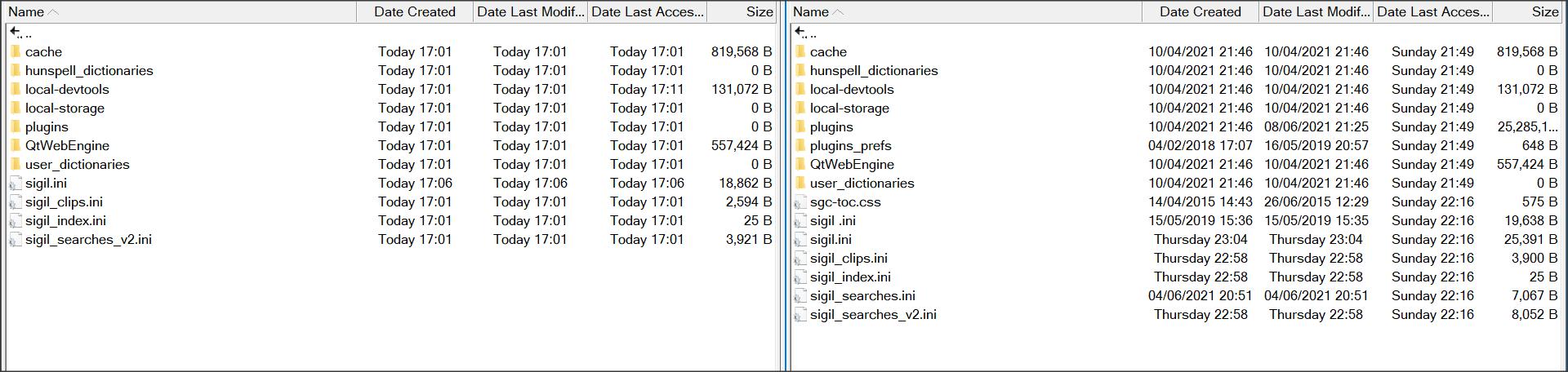This screenshot has height=372, width=1568.
Task: Select 'sgc-toc.css' name in right pane
Action: (845, 201)
